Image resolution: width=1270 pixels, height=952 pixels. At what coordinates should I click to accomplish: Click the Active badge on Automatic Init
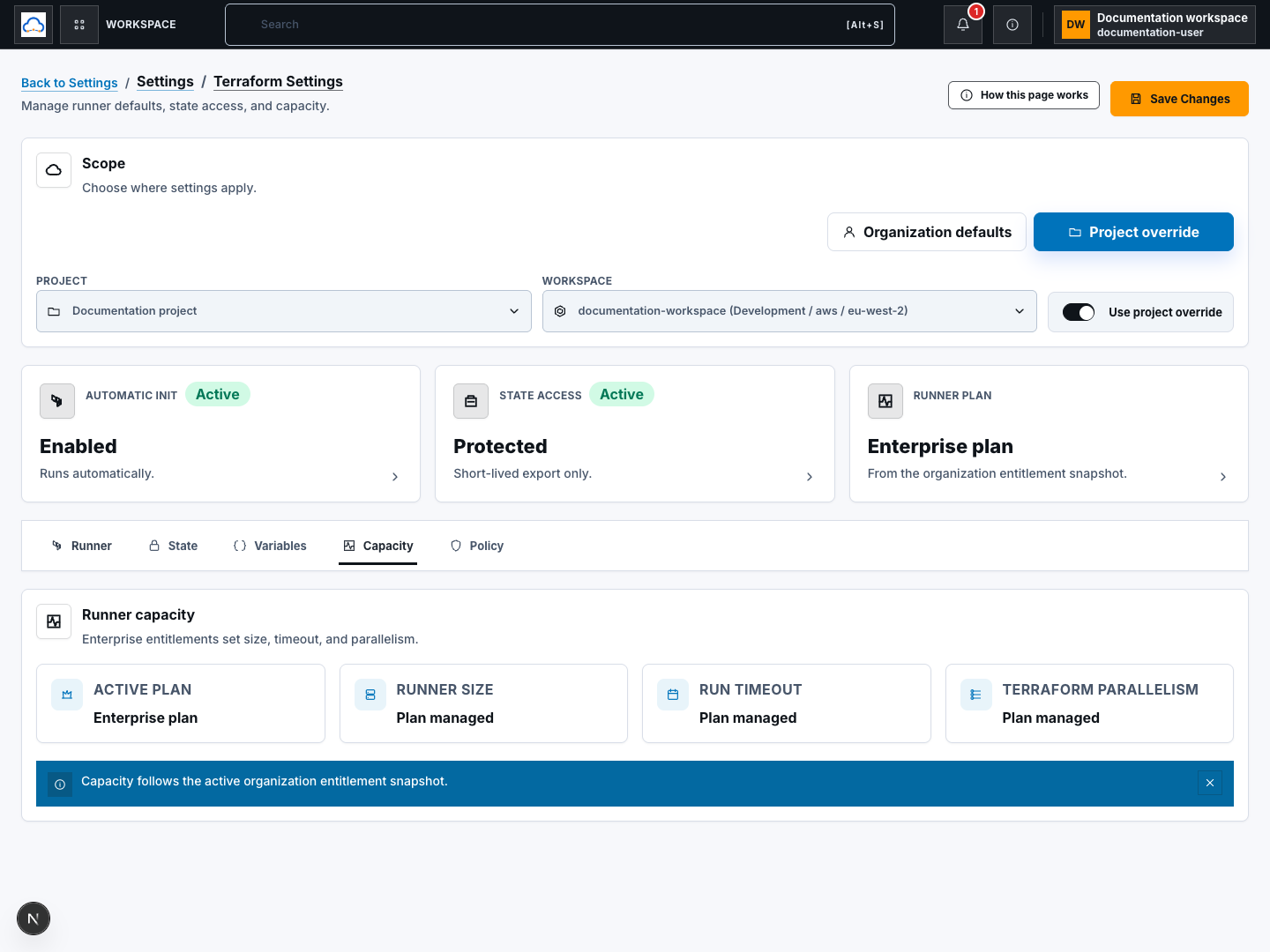(218, 394)
